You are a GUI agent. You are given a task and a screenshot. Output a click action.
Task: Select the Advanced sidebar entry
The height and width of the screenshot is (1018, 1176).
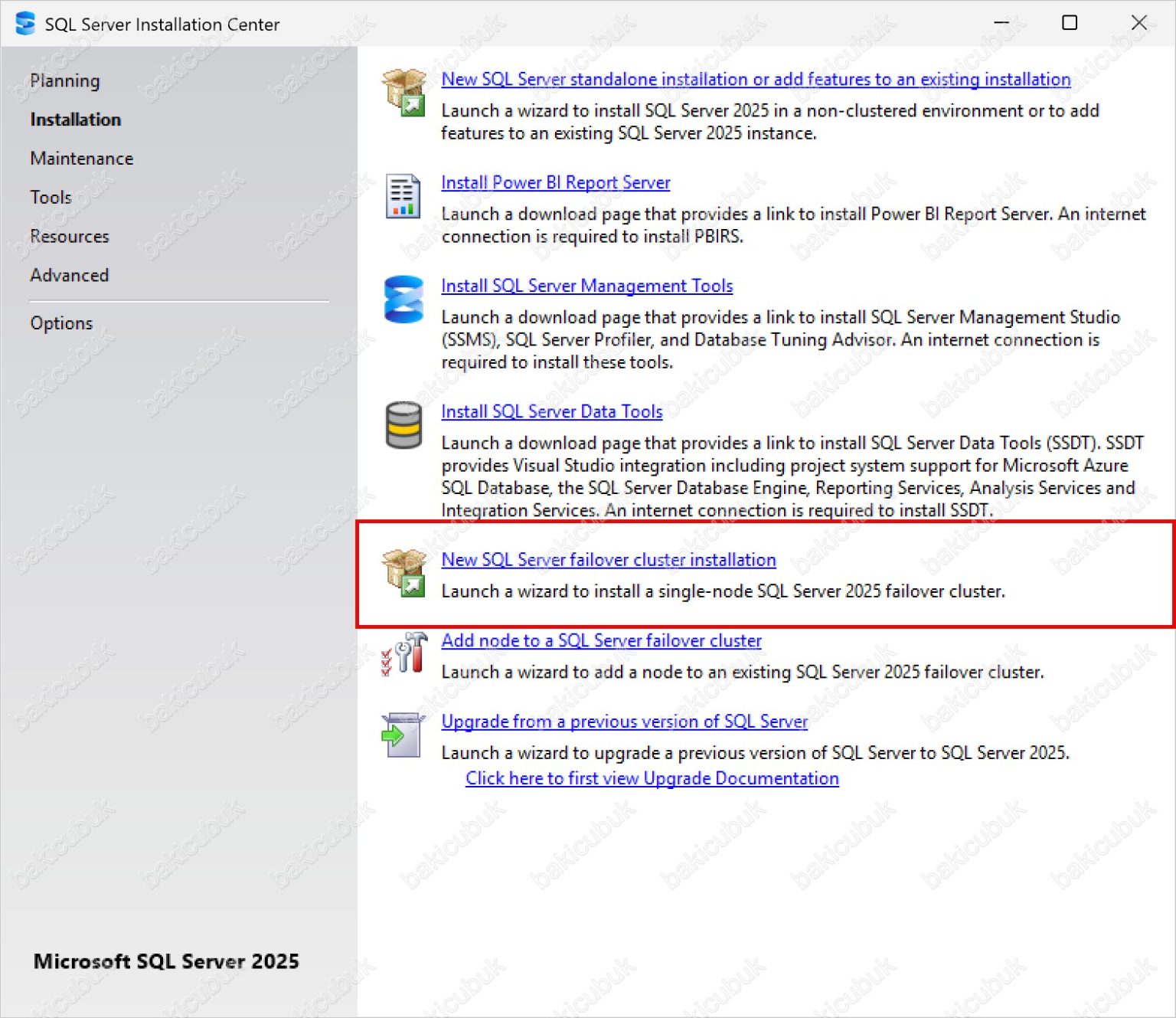(69, 275)
